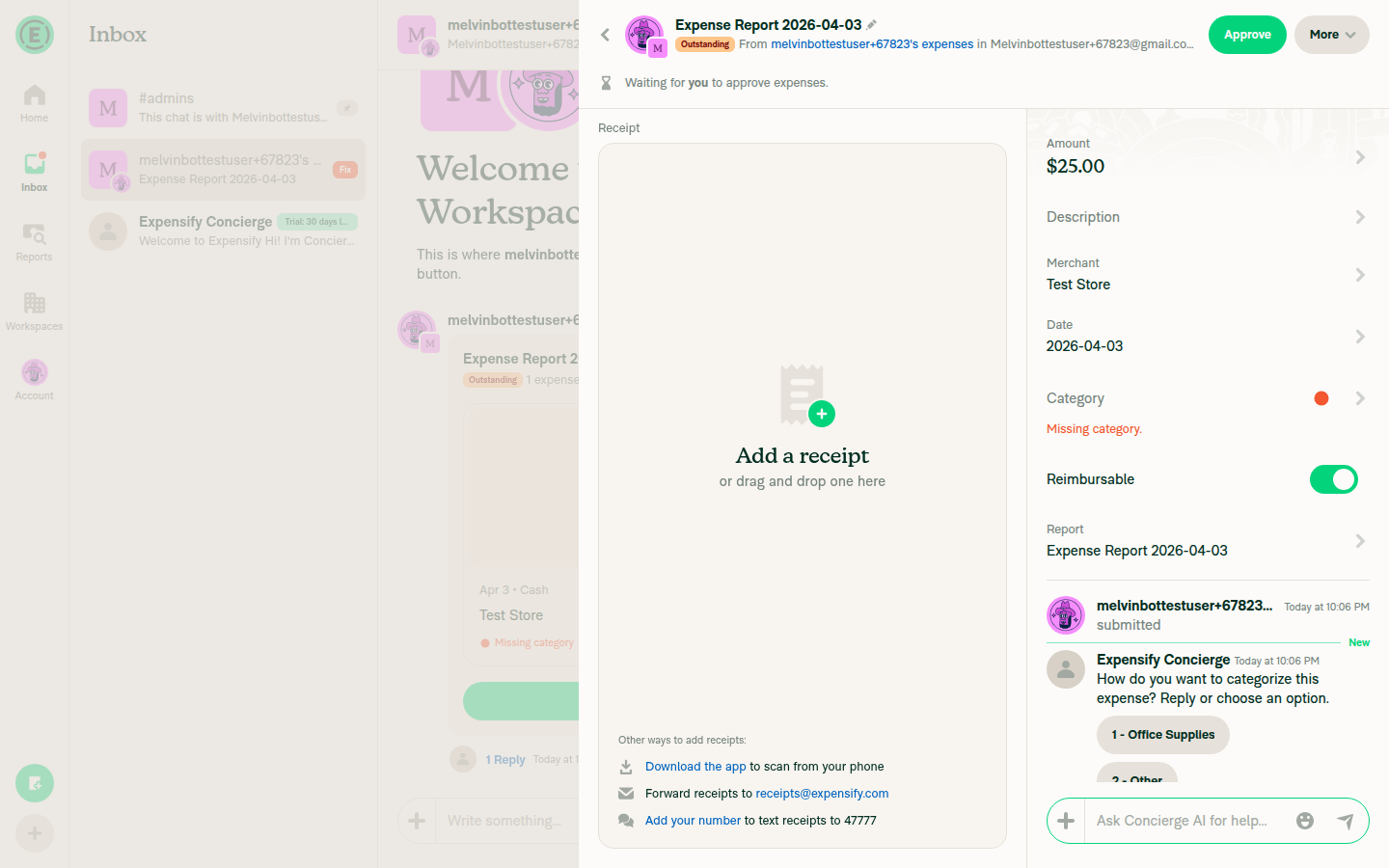The width and height of the screenshot is (1389, 868).
Task: Open the Category field chevron
Action: coord(1359,398)
